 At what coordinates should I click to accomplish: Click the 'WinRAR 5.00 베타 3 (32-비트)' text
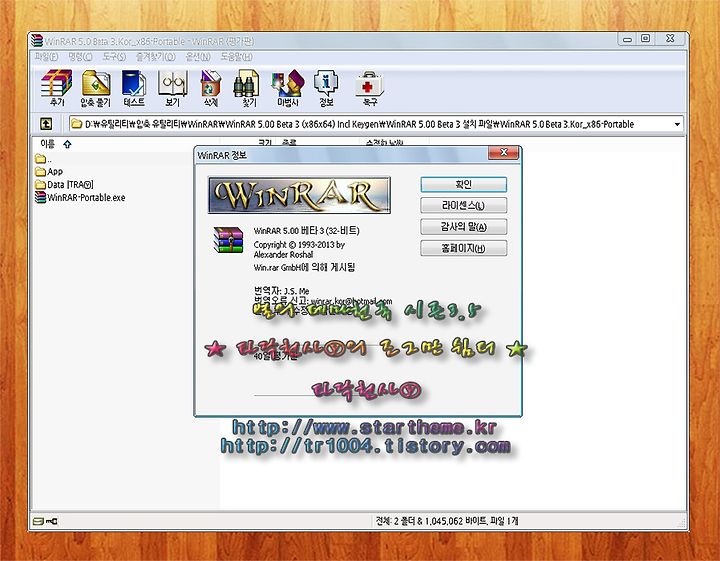coord(307,230)
